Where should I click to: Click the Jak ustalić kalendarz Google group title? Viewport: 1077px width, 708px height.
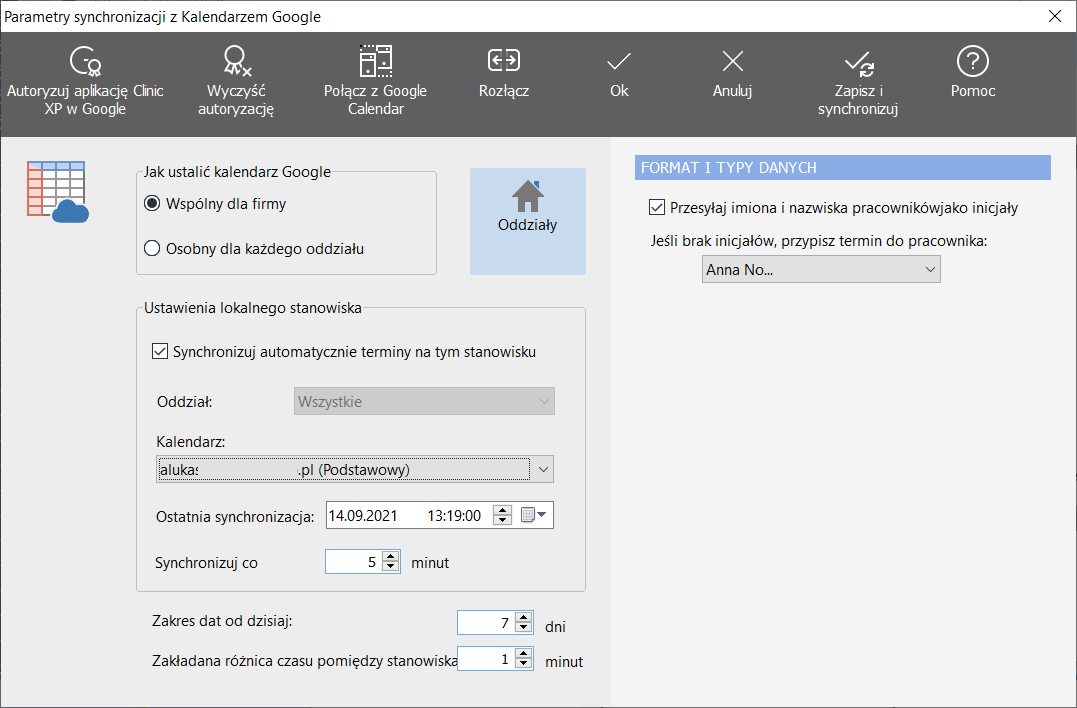tap(237, 172)
